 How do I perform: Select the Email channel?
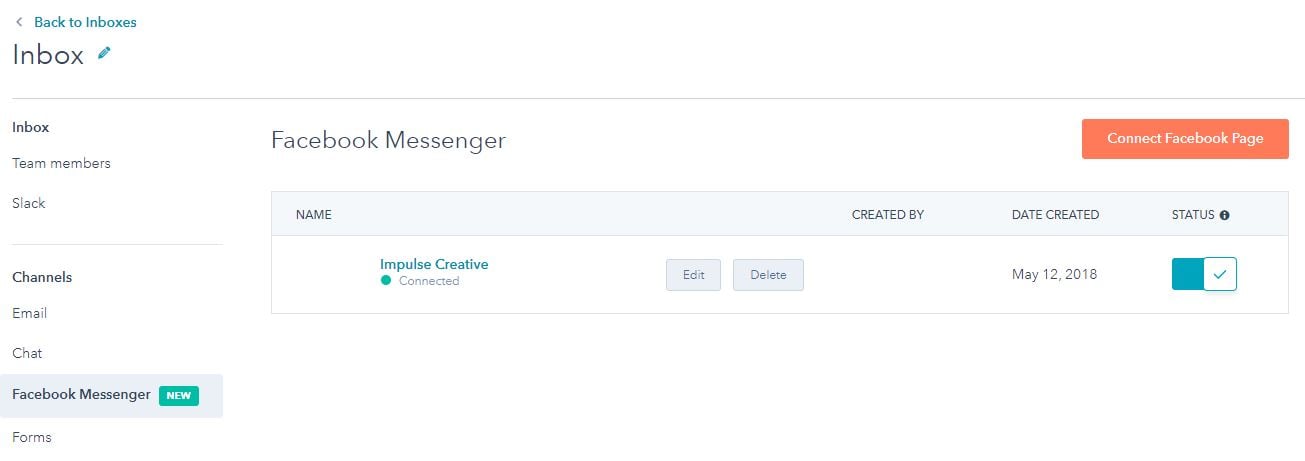(30, 313)
